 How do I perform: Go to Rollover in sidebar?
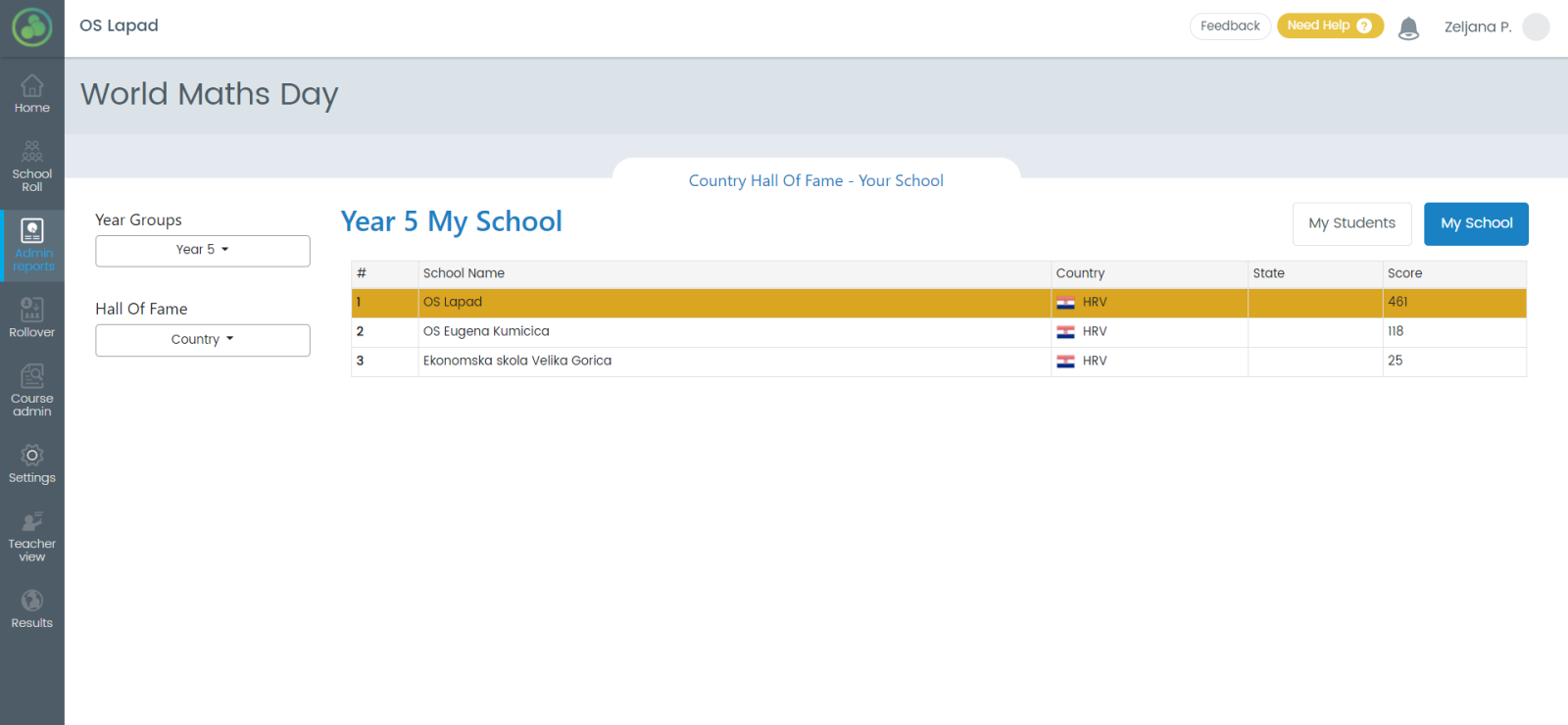pos(32,317)
